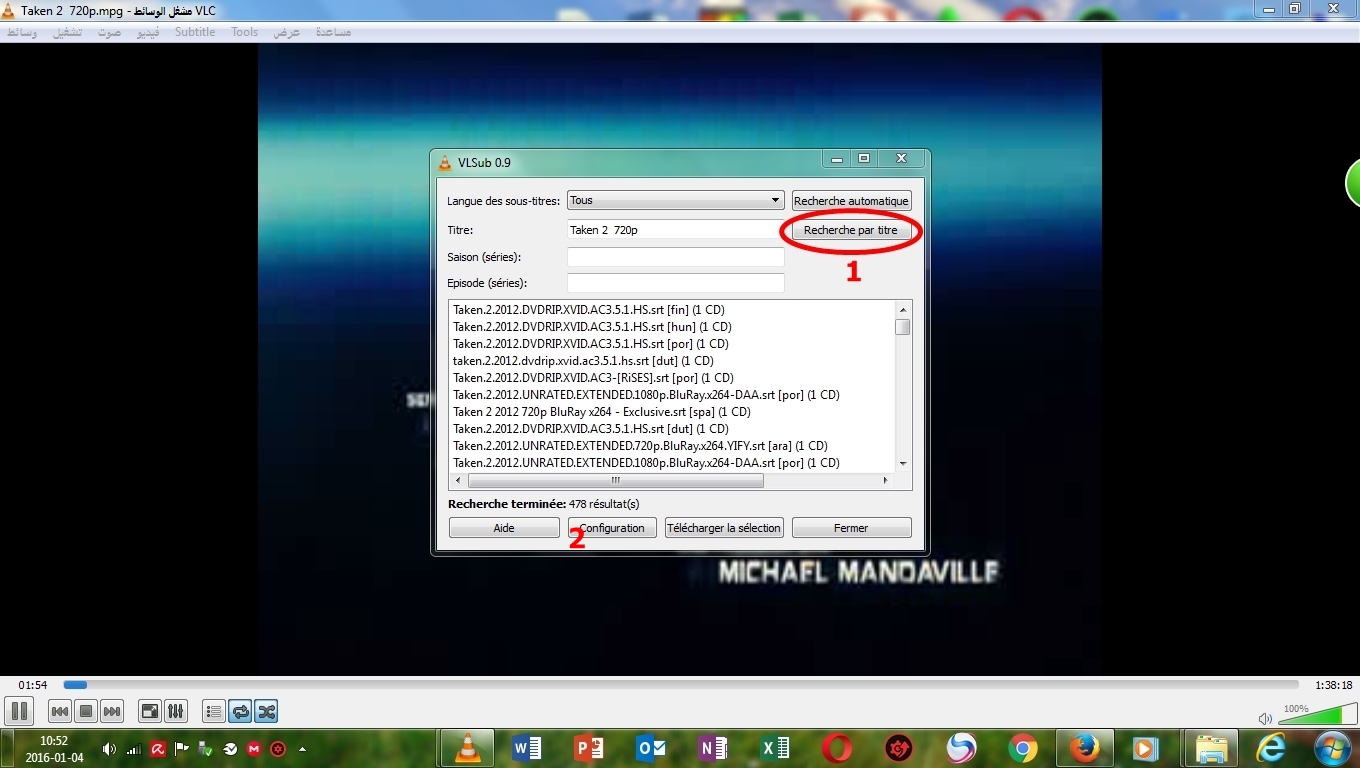Mute audio via VLC speaker icon
This screenshot has width=1360, height=768.
pos(1265,718)
